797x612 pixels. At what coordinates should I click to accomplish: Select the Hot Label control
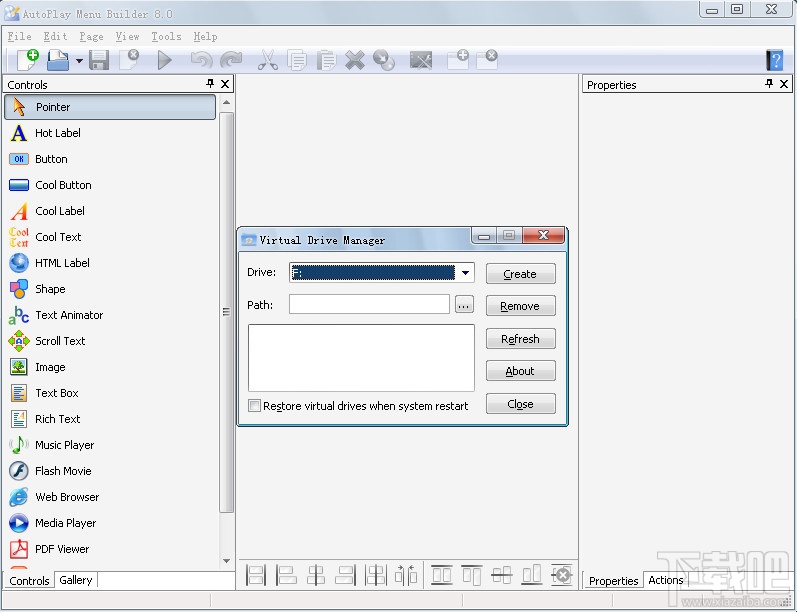110,133
